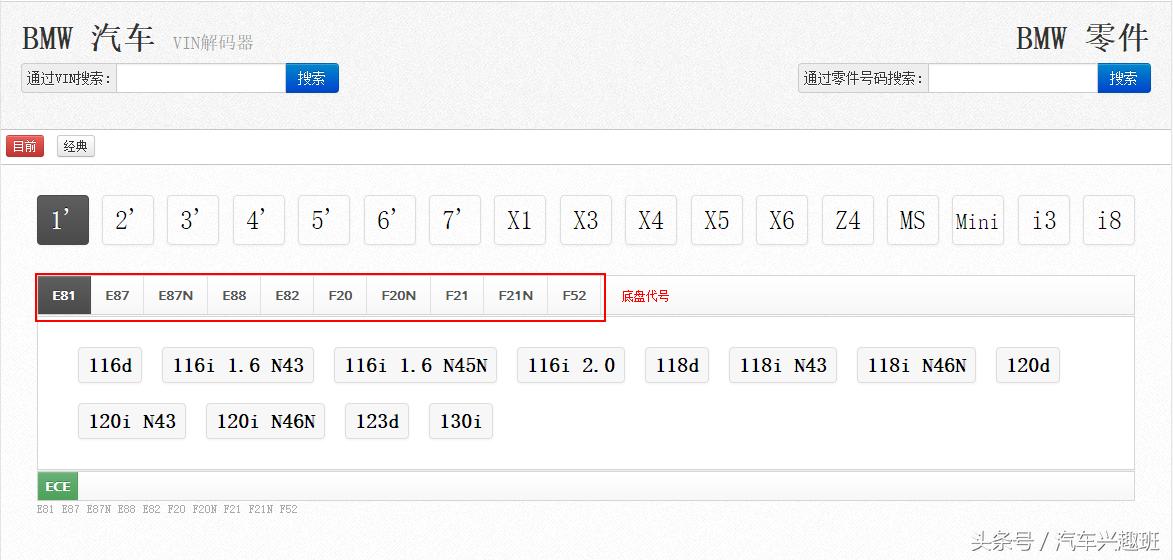Select the 120i N43 model
The height and width of the screenshot is (560, 1173).
pos(132,421)
